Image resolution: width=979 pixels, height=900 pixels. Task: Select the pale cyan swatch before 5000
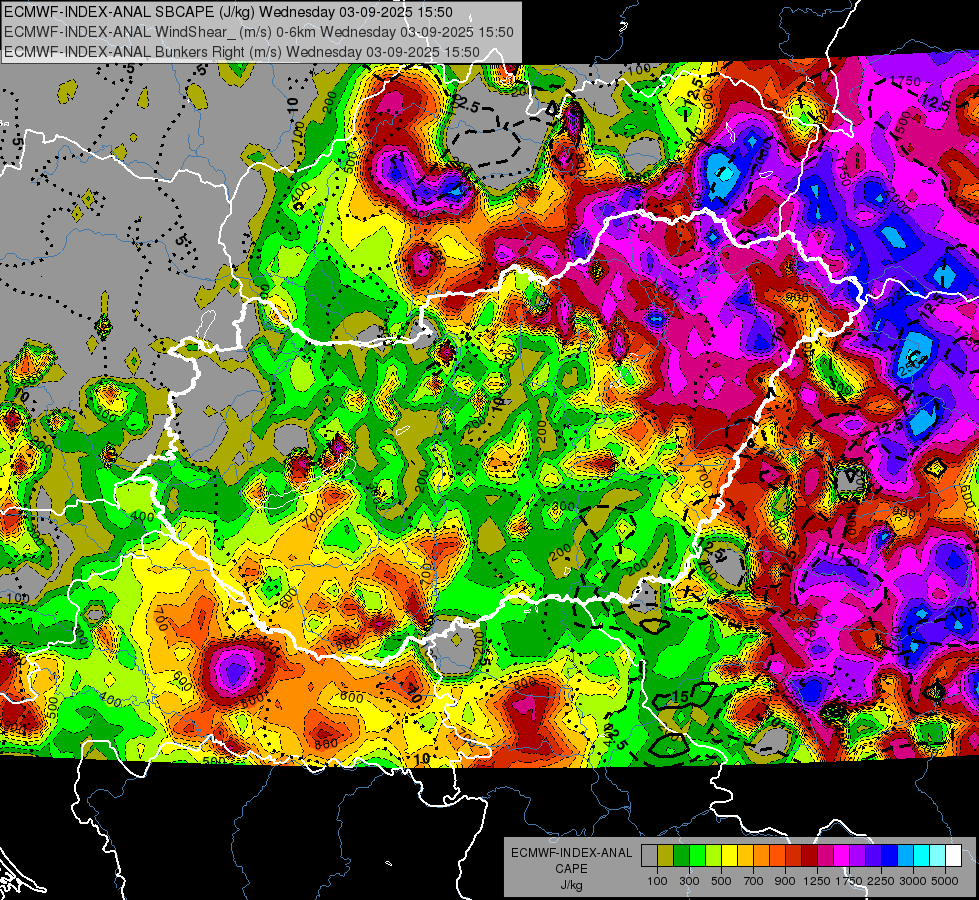click(x=938, y=856)
